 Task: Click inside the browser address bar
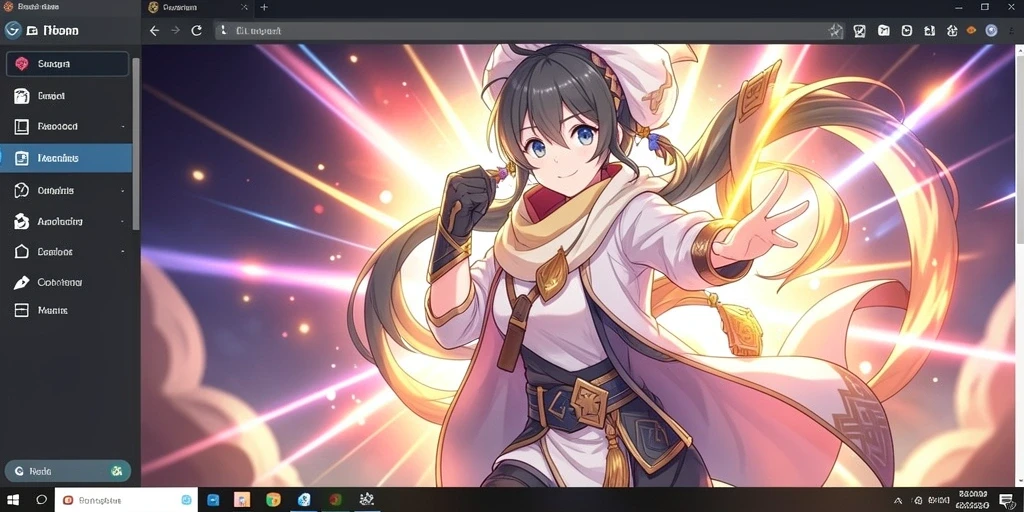click(529, 31)
